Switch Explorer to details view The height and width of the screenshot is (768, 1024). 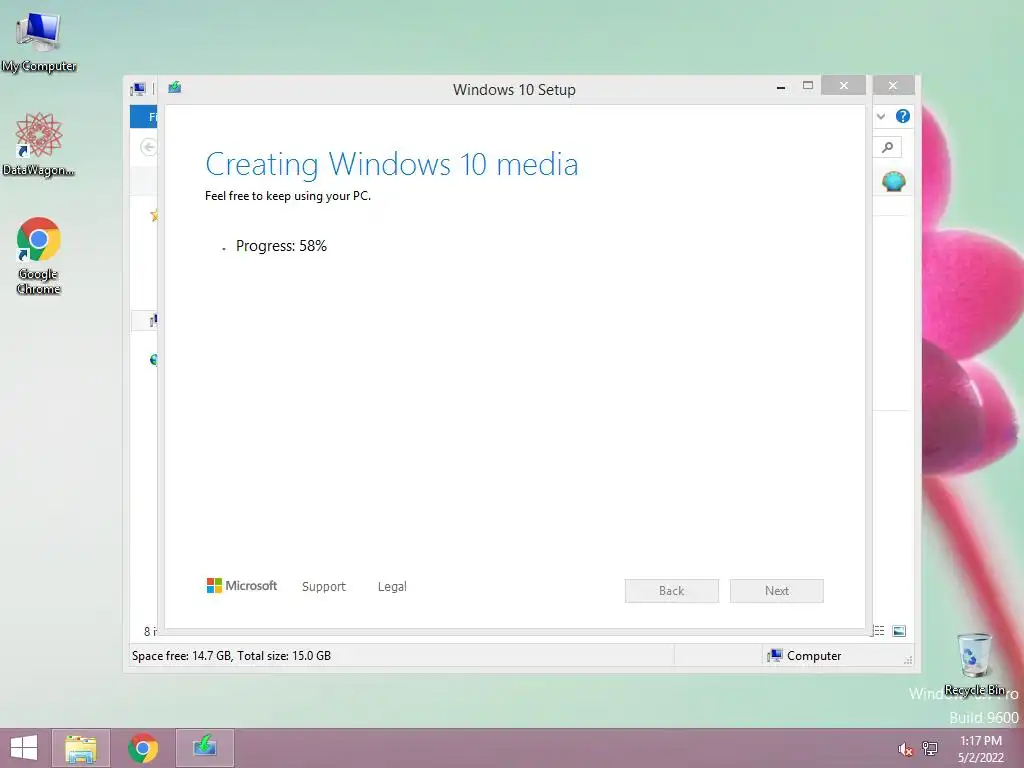879,631
